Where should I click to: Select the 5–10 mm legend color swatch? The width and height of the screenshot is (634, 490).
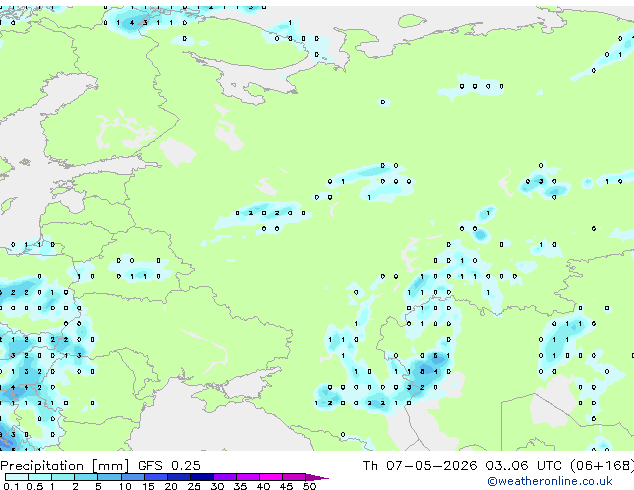(x=109, y=477)
